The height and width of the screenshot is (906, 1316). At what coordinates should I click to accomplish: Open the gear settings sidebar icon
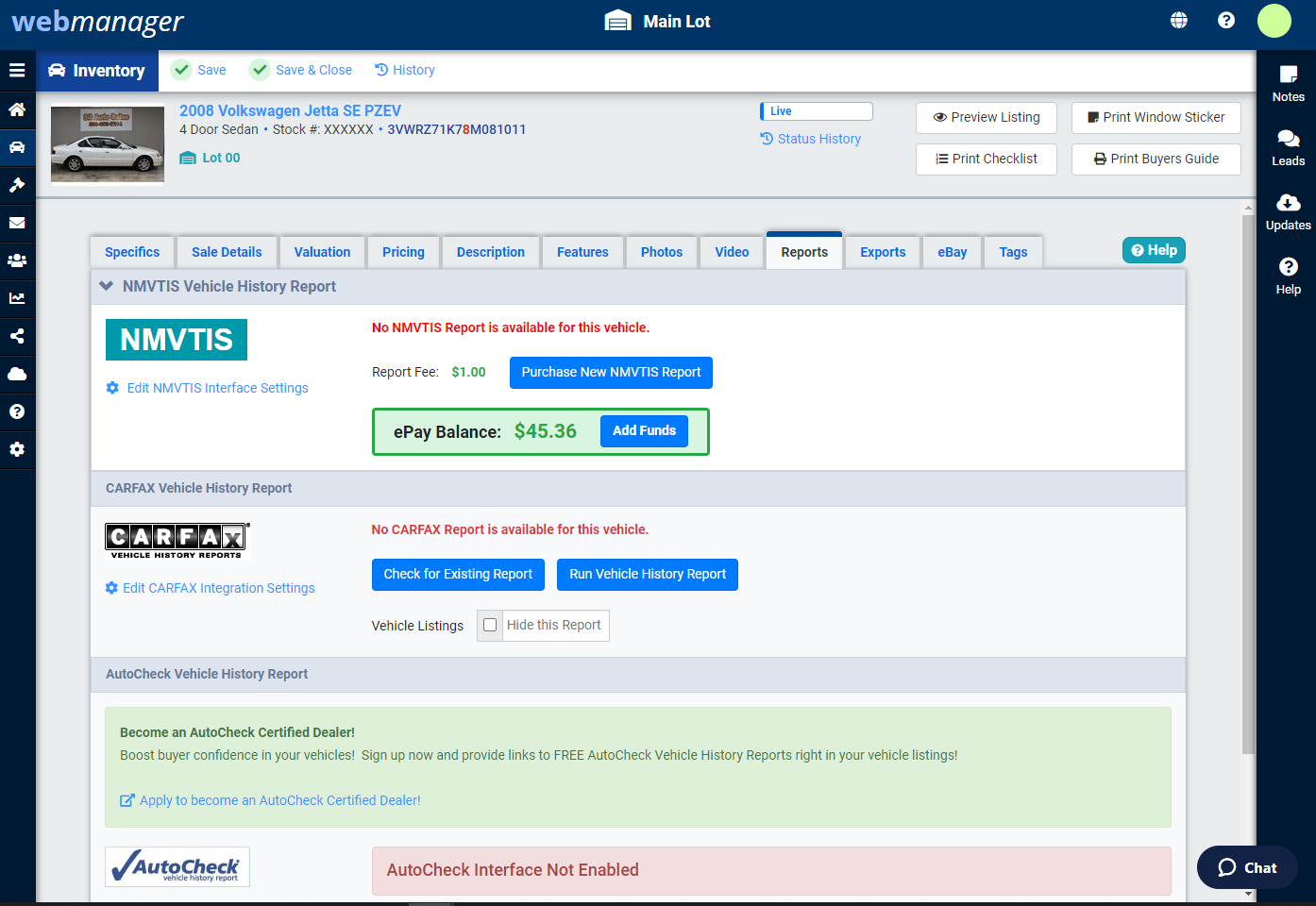coord(17,449)
